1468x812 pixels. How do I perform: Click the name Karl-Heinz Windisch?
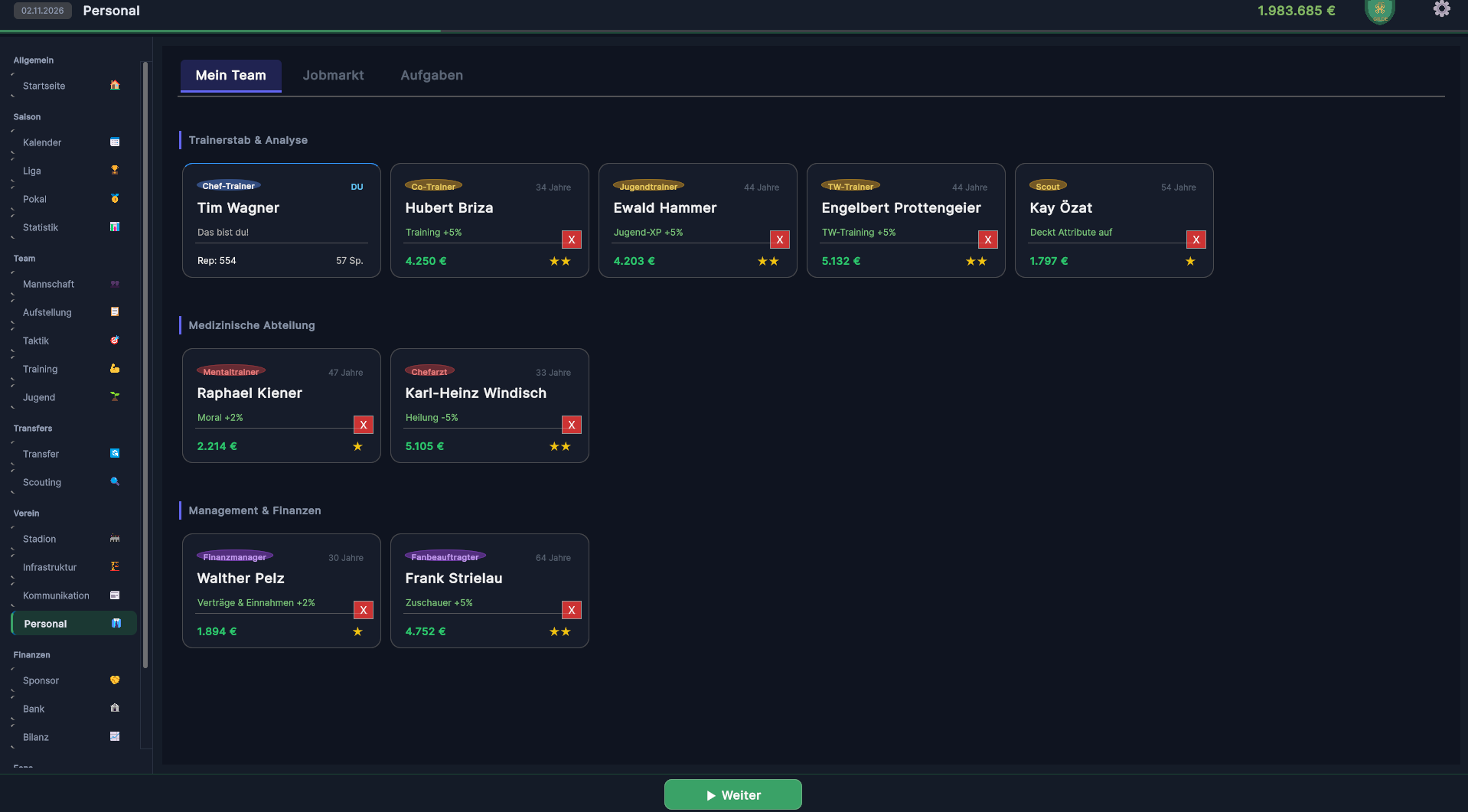click(476, 393)
